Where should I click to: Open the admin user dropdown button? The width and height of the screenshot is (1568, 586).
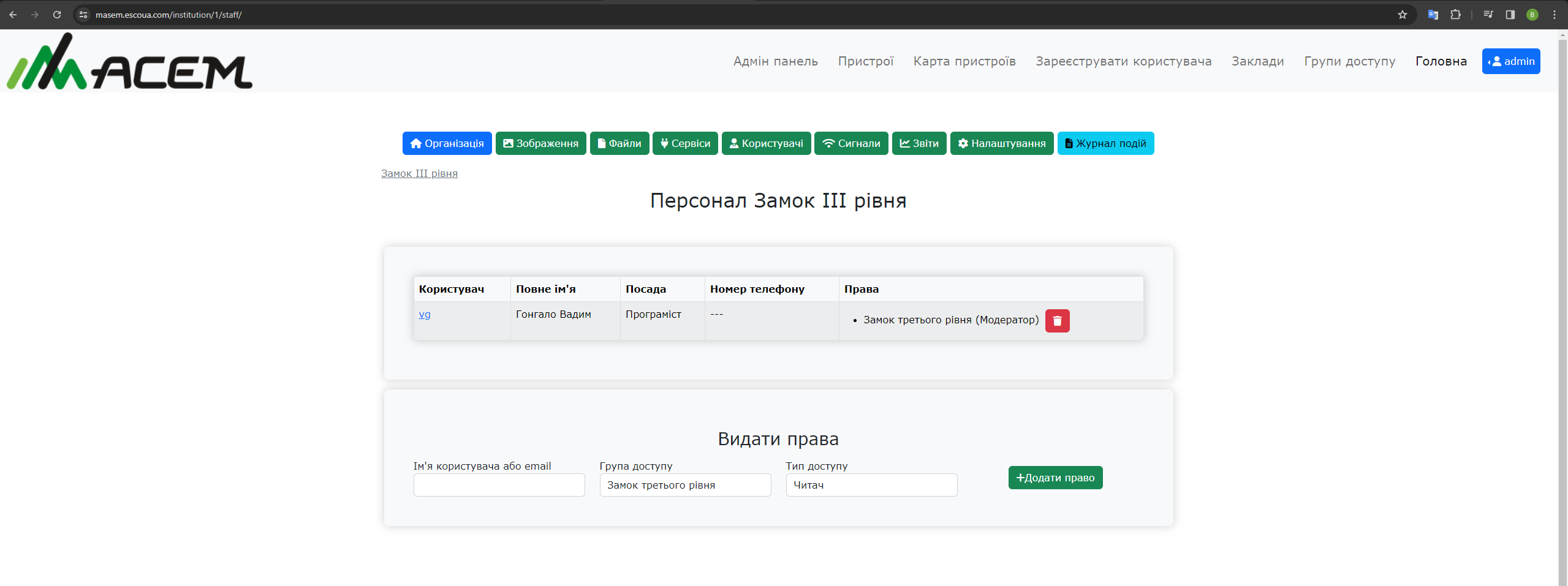[x=1510, y=61]
